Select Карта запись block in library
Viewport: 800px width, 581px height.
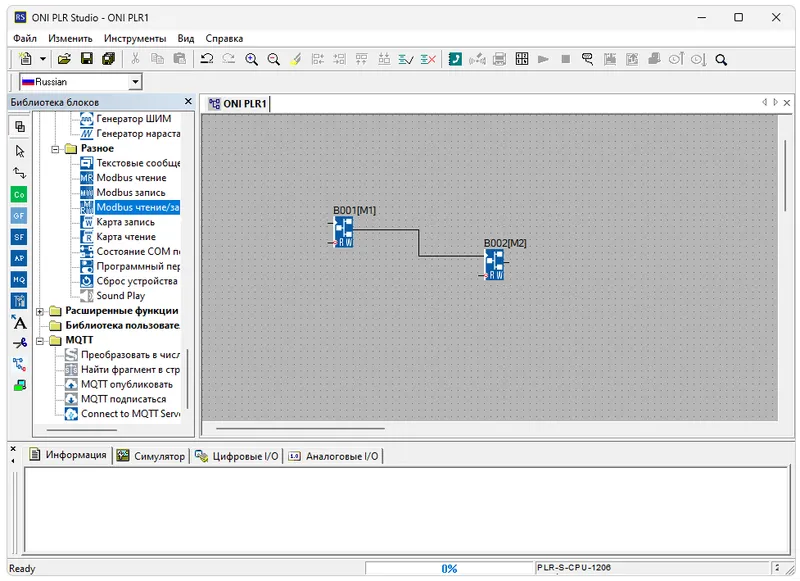coord(126,222)
